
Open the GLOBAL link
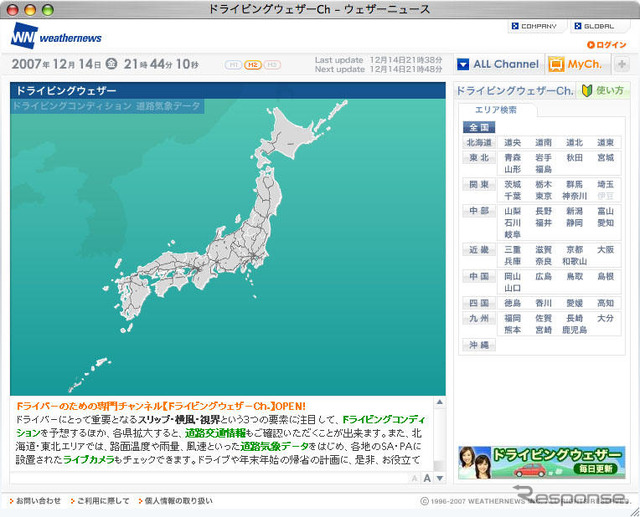[x=595, y=26]
